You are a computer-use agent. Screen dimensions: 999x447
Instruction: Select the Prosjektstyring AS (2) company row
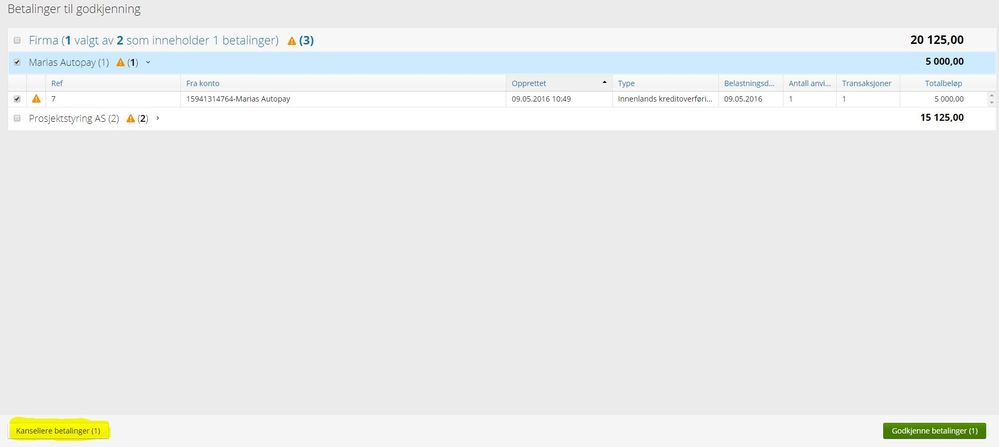point(501,118)
